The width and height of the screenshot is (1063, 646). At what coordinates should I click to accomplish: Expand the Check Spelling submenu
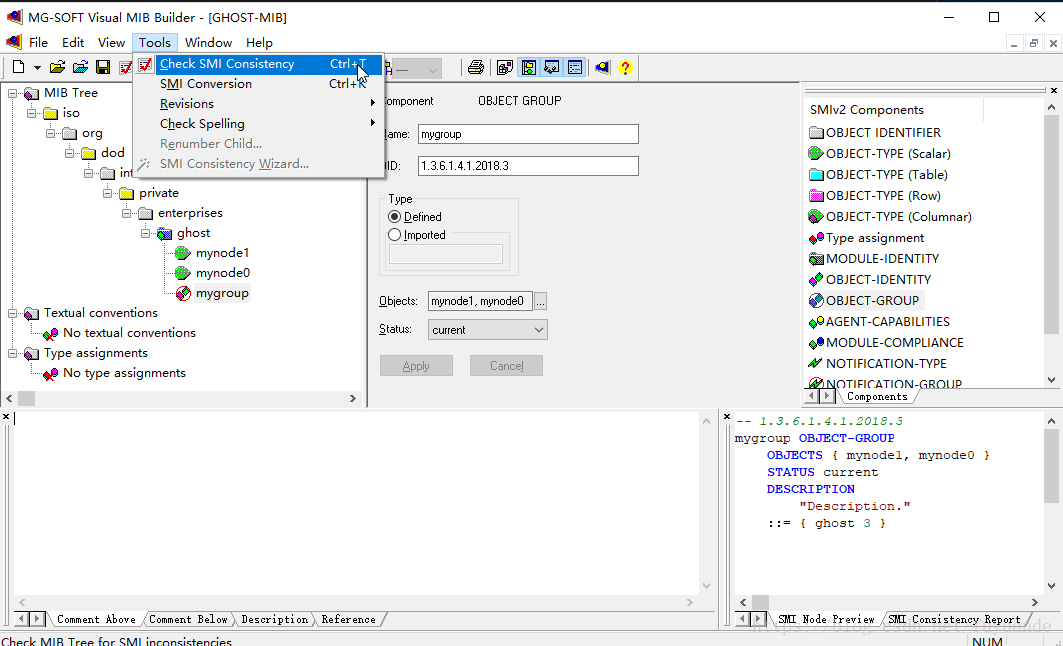[258, 123]
